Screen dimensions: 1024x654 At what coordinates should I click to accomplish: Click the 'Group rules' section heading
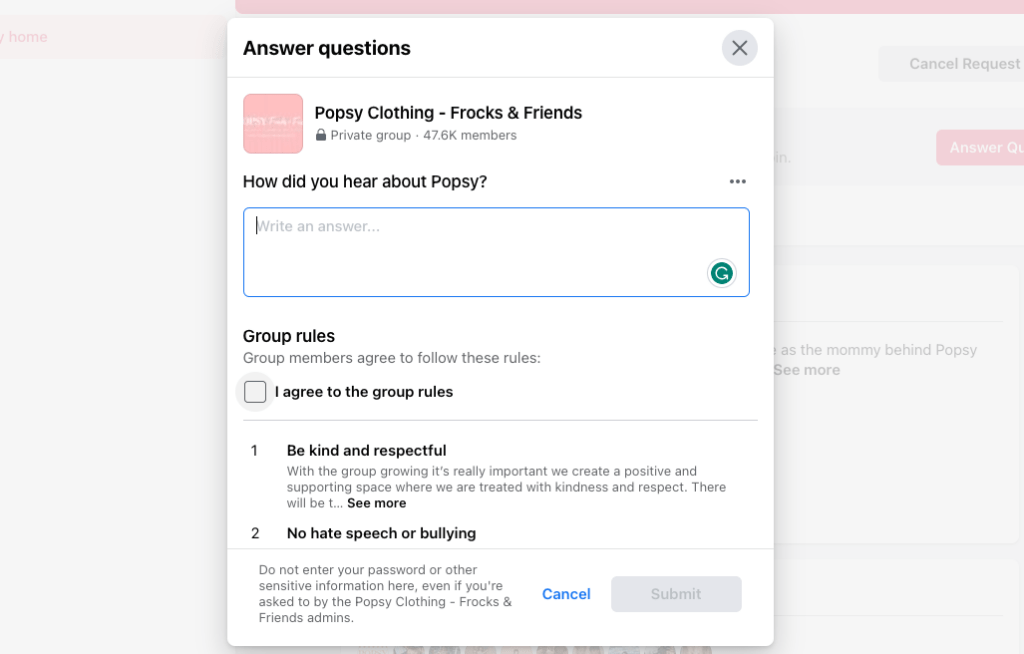coord(289,336)
